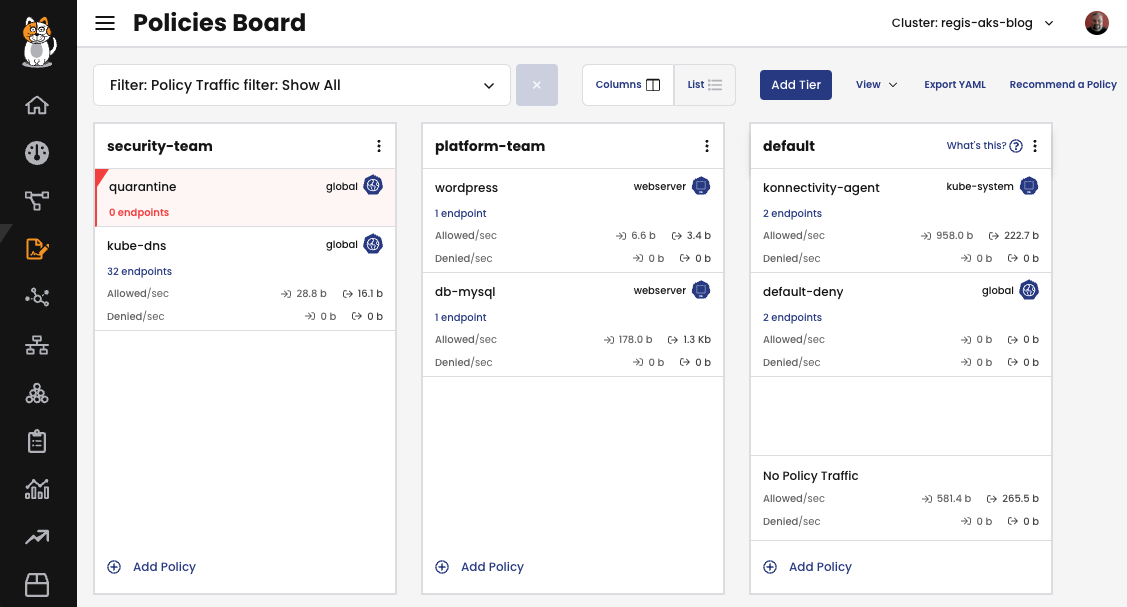Go to the Home sidebar icon
The width and height of the screenshot is (1127, 607).
click(37, 106)
